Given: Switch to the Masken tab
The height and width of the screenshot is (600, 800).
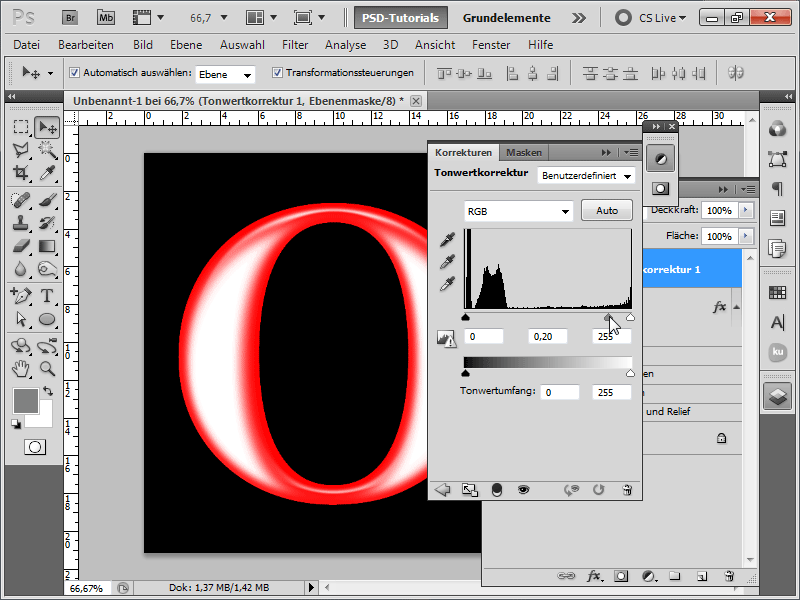Looking at the screenshot, I should coord(524,153).
